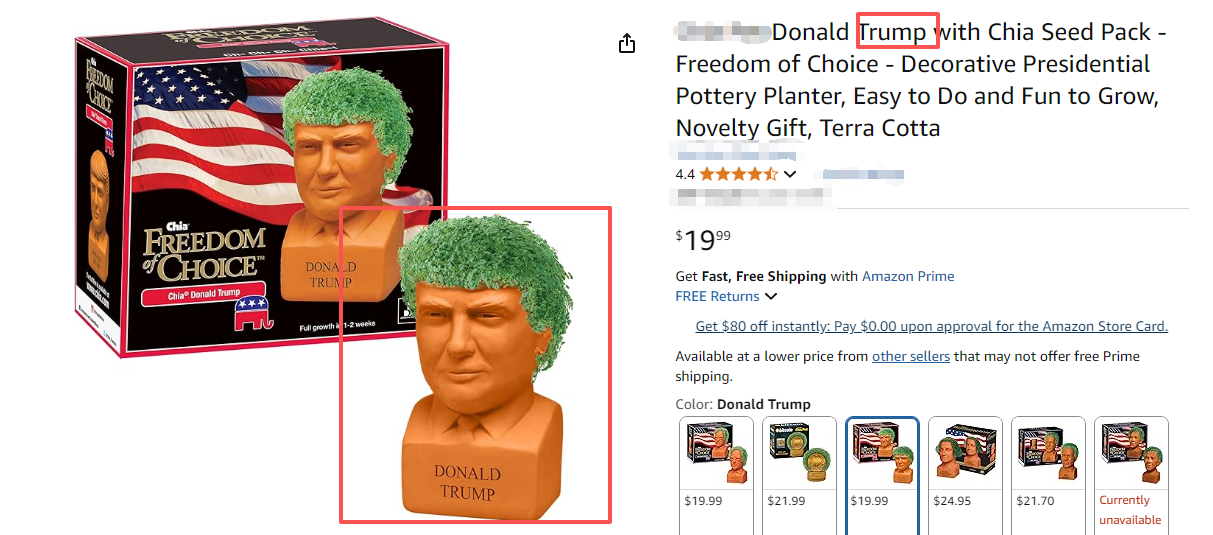
Task: Open the Amazon Prime link
Action: [x=908, y=276]
